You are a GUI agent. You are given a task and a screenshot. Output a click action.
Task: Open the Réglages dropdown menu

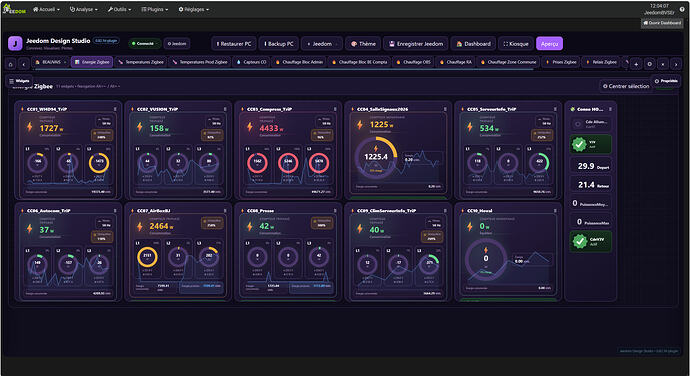(x=194, y=9)
